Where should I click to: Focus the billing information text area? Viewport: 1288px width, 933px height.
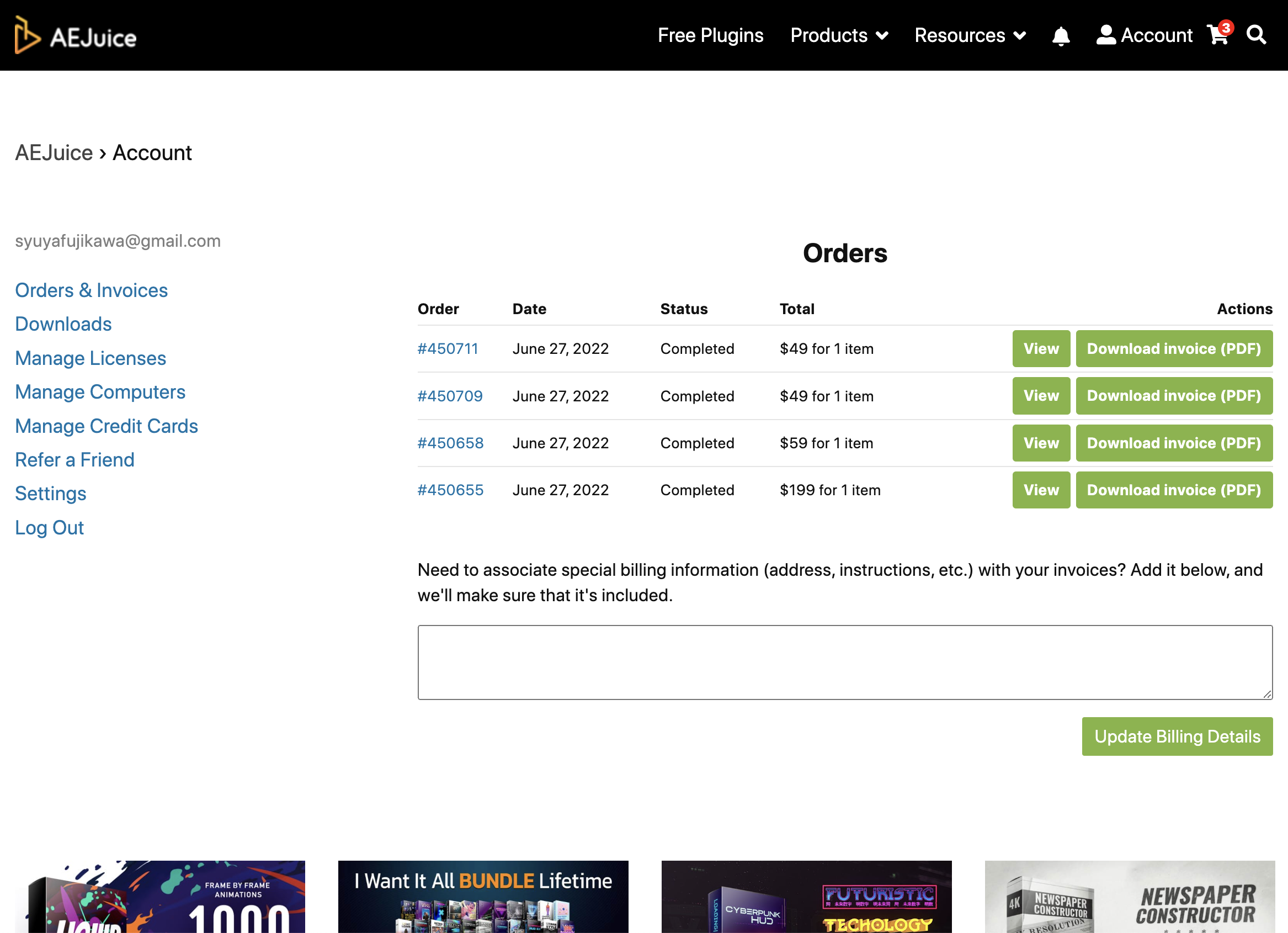[x=845, y=662]
